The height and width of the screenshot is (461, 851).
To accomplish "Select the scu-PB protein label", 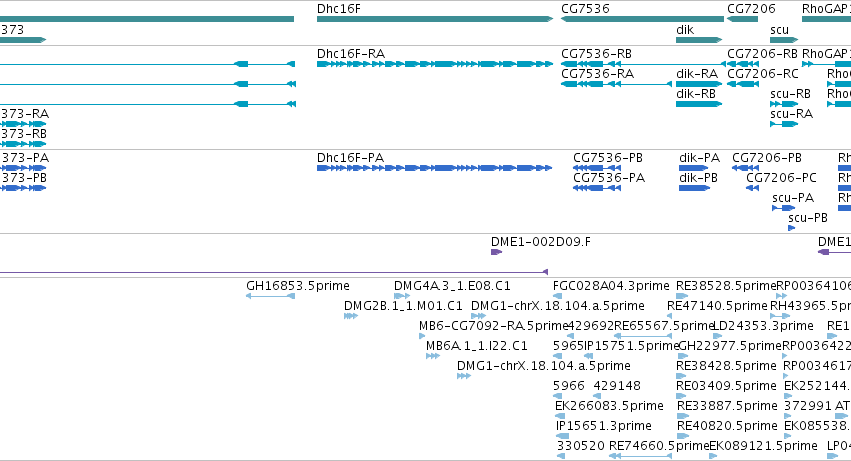I will (808, 218).
